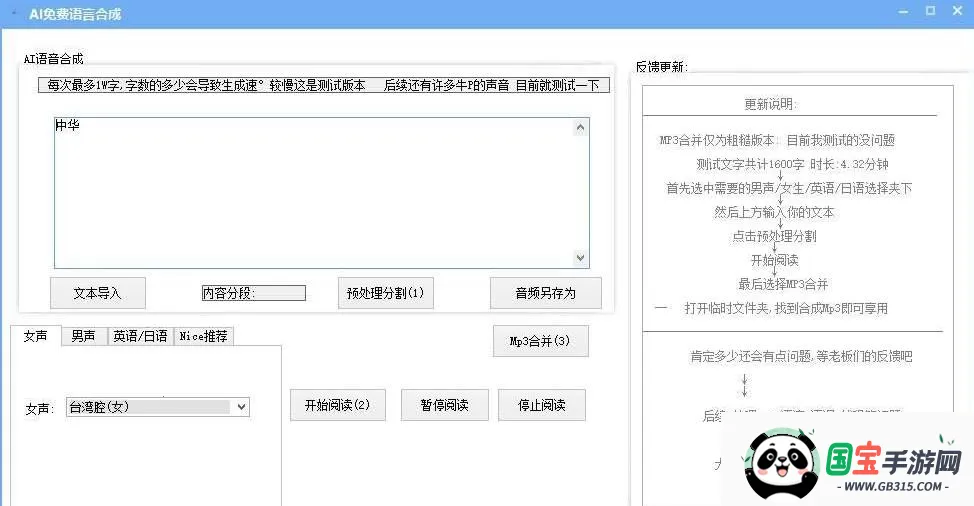The height and width of the screenshot is (506, 974).
Task: Click the 打开临时文件夹 instruction line
Action: (786, 309)
